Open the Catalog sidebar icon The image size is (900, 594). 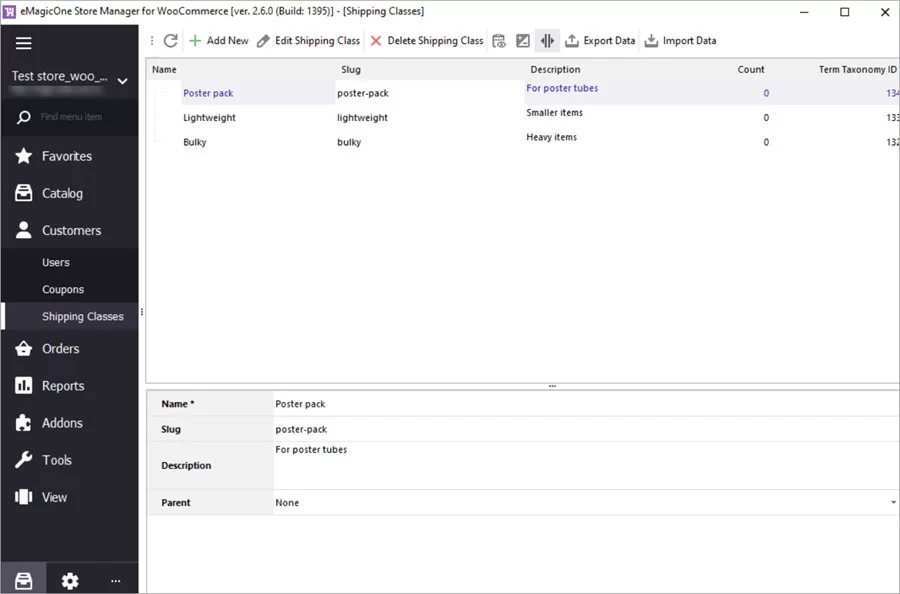point(22,193)
